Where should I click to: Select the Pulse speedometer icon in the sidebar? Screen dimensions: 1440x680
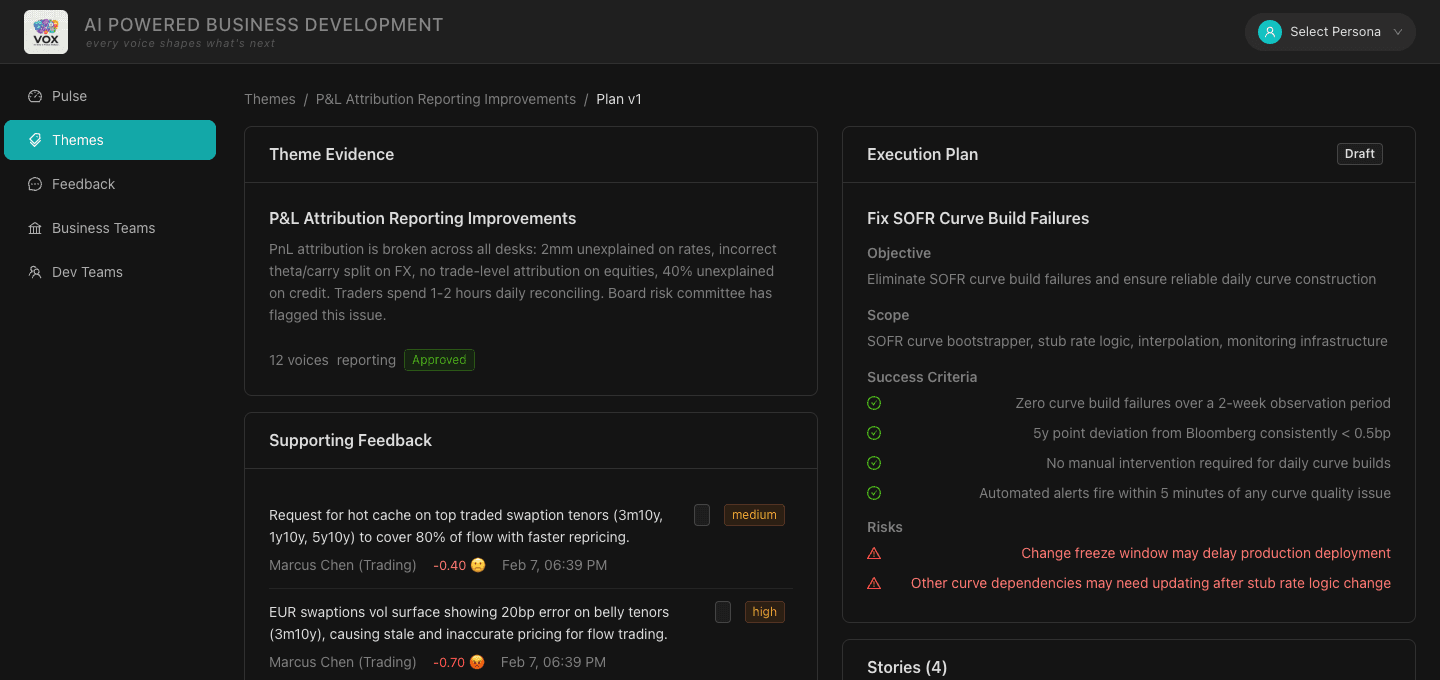pos(33,95)
